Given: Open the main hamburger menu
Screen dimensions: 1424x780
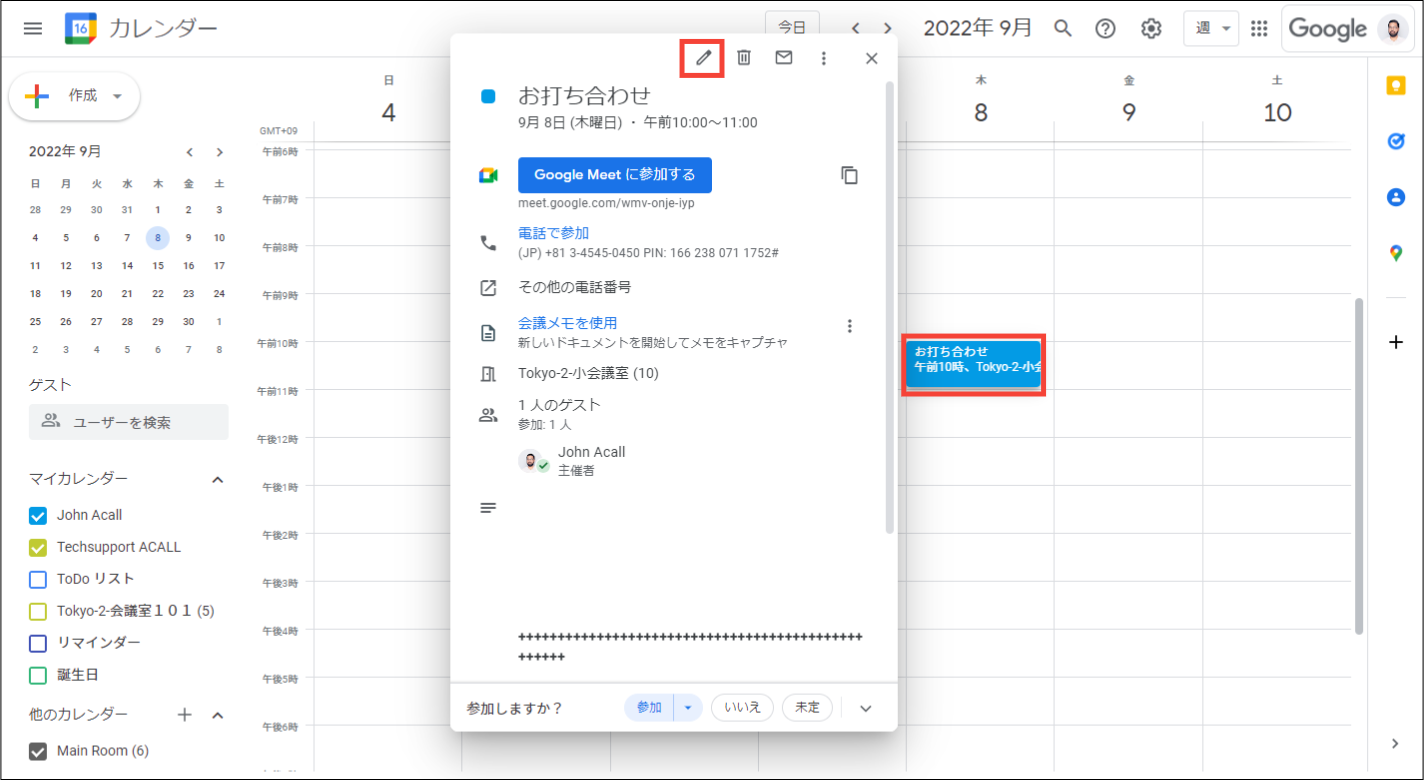Looking at the screenshot, I should coord(33,28).
